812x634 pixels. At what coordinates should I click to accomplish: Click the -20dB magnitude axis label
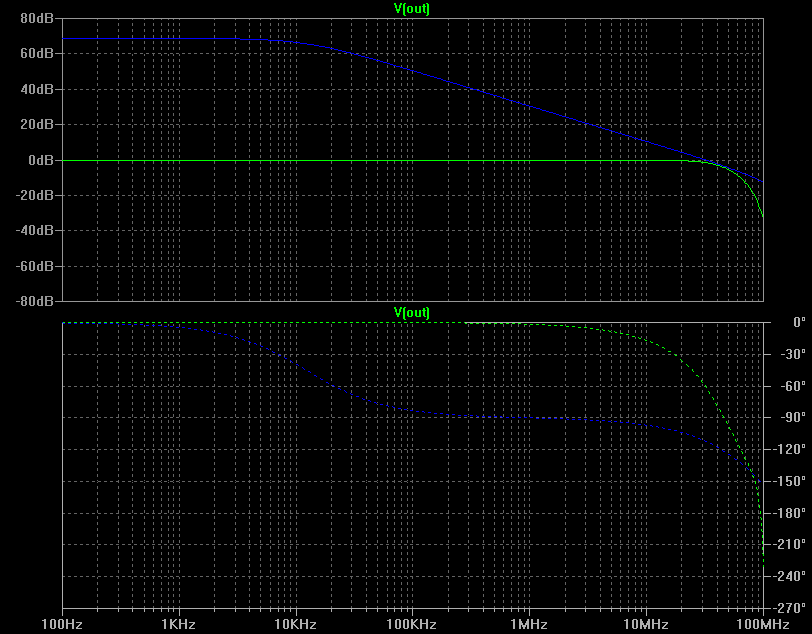point(35,195)
